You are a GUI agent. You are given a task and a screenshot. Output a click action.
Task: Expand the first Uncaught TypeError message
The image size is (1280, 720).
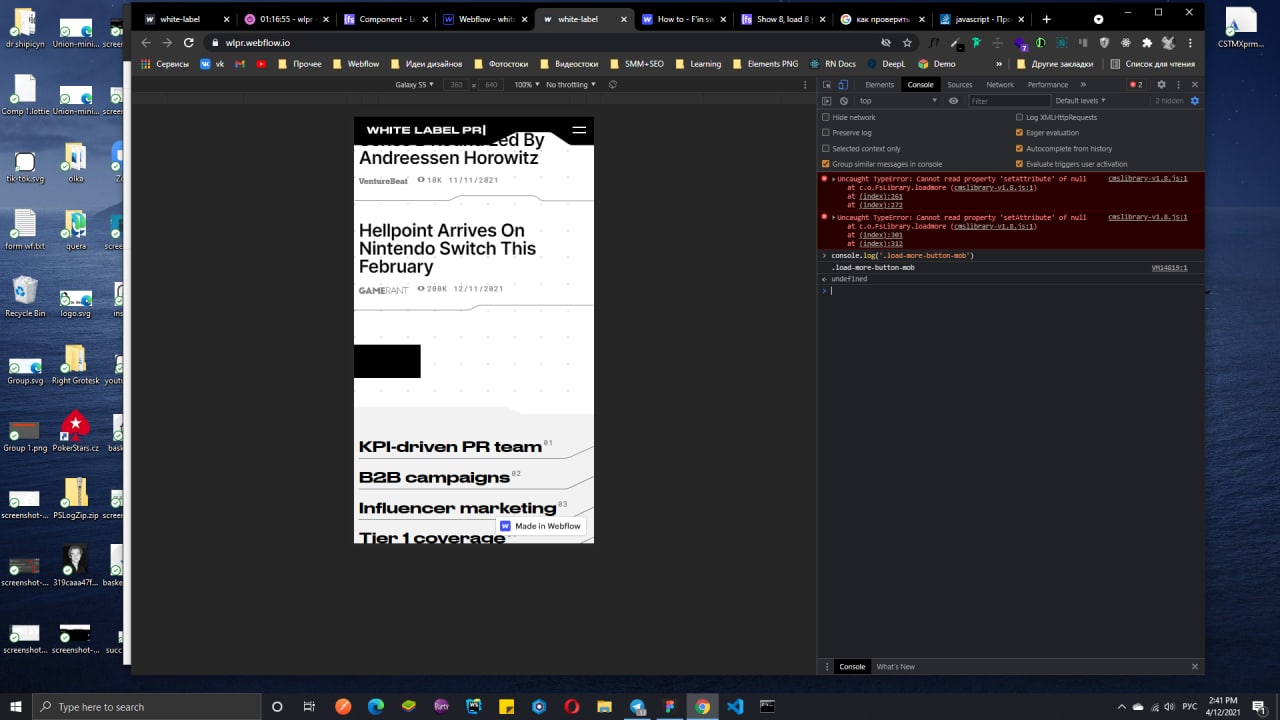click(x=833, y=179)
